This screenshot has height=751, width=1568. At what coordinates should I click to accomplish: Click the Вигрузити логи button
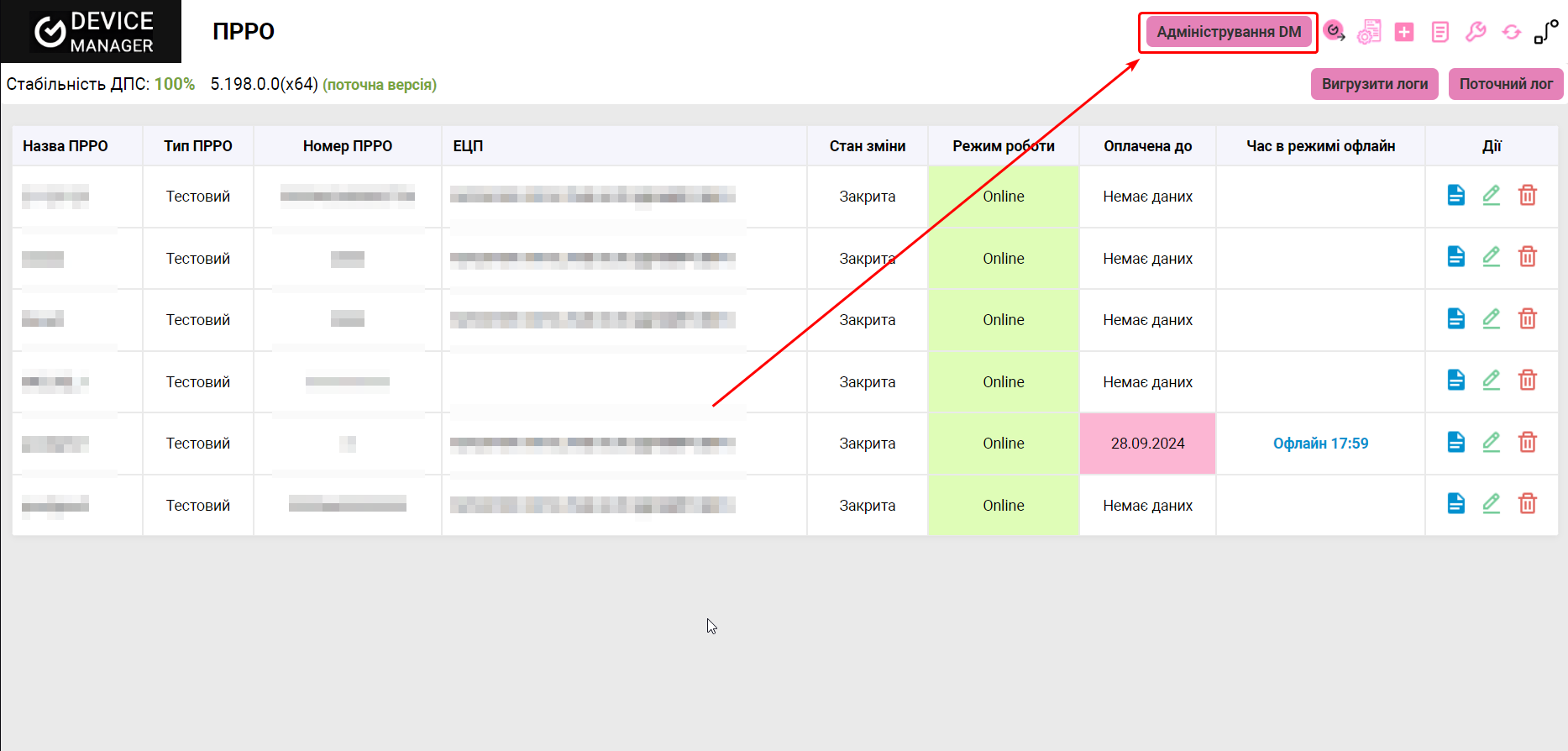[1375, 84]
